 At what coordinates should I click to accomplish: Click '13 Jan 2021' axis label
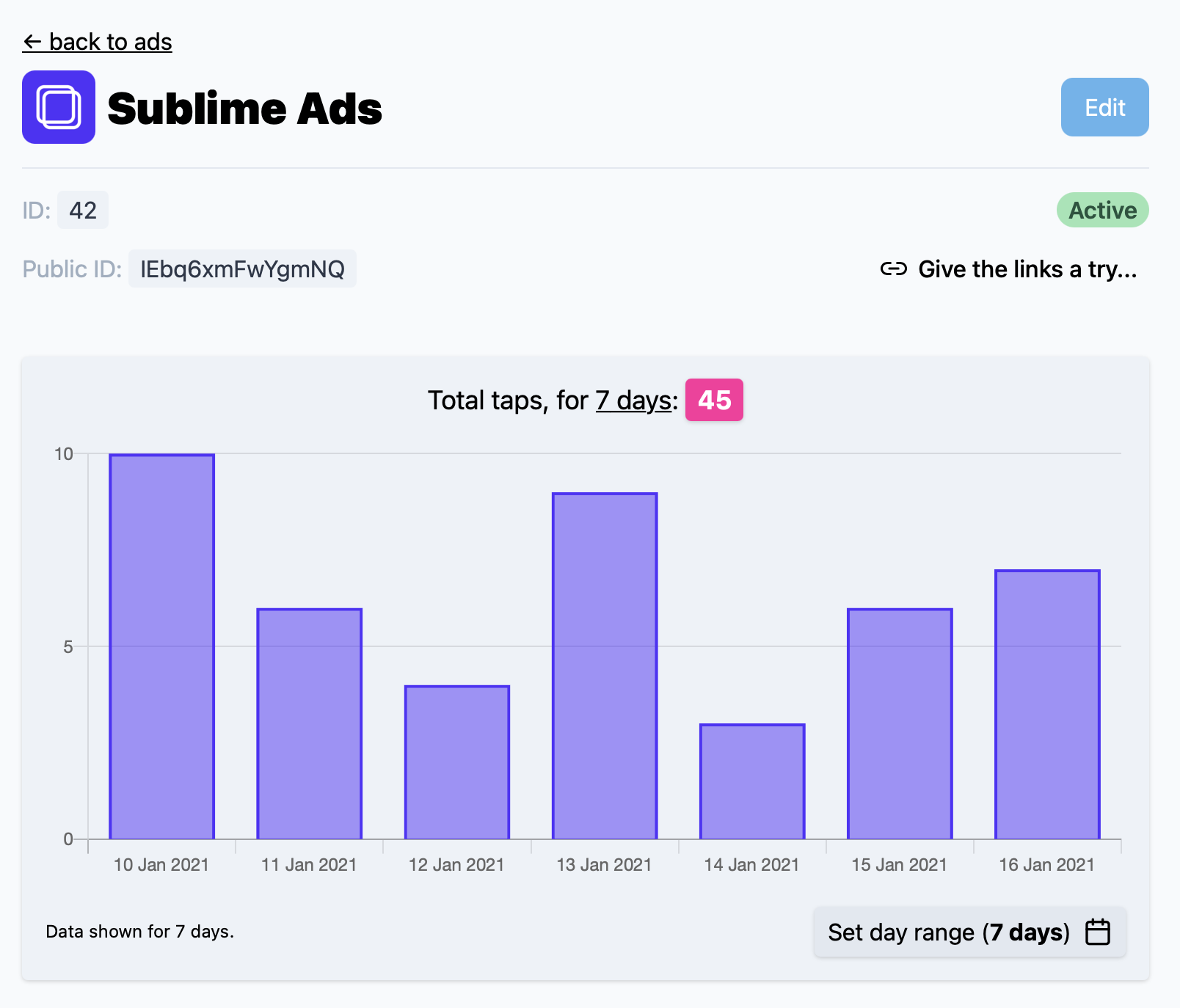click(604, 865)
